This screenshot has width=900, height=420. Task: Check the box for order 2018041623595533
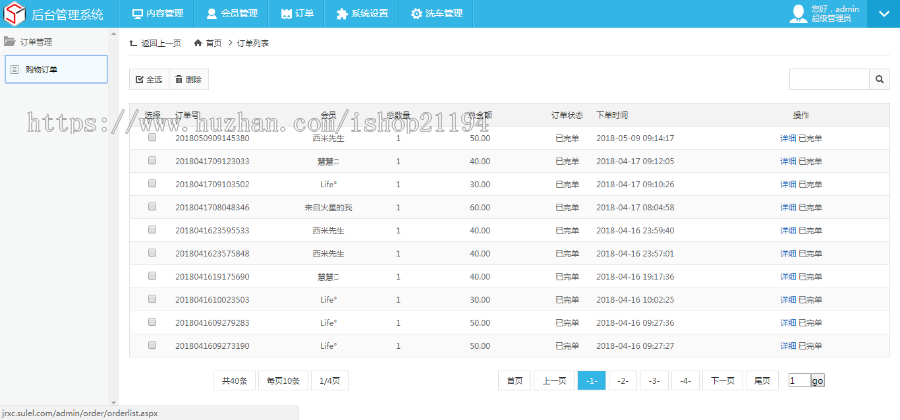152,230
